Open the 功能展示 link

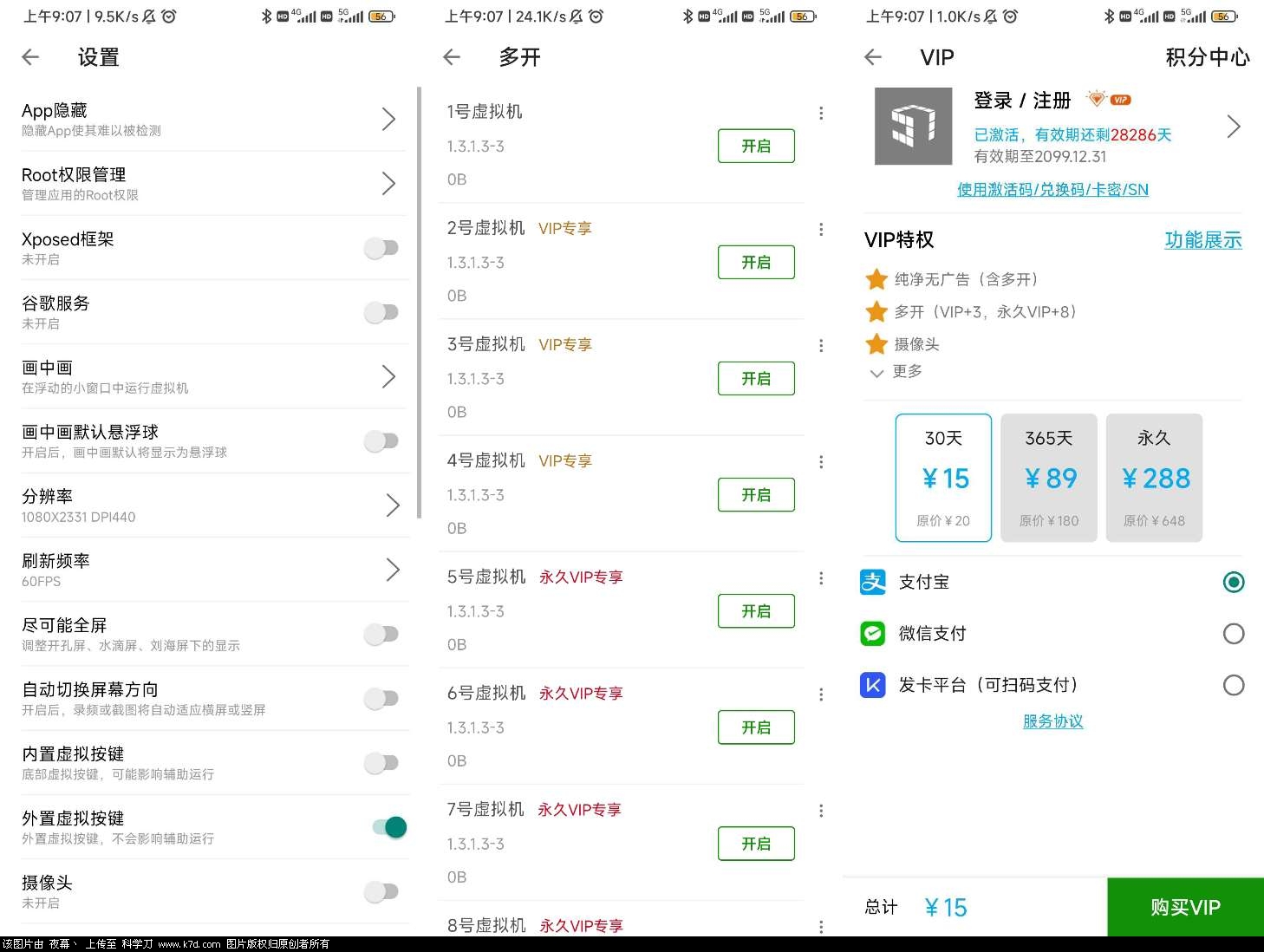pos(1203,240)
